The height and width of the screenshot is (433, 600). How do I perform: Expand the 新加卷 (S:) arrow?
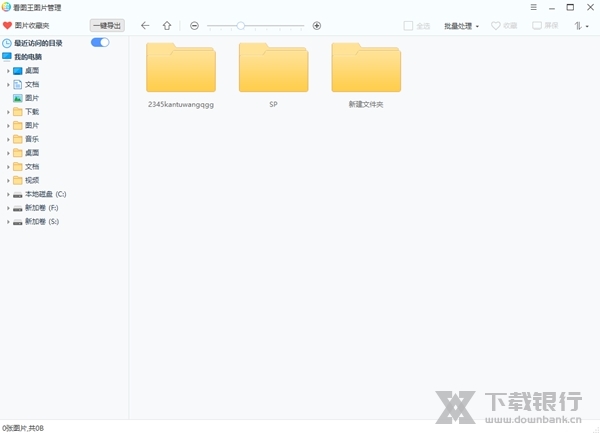8,222
